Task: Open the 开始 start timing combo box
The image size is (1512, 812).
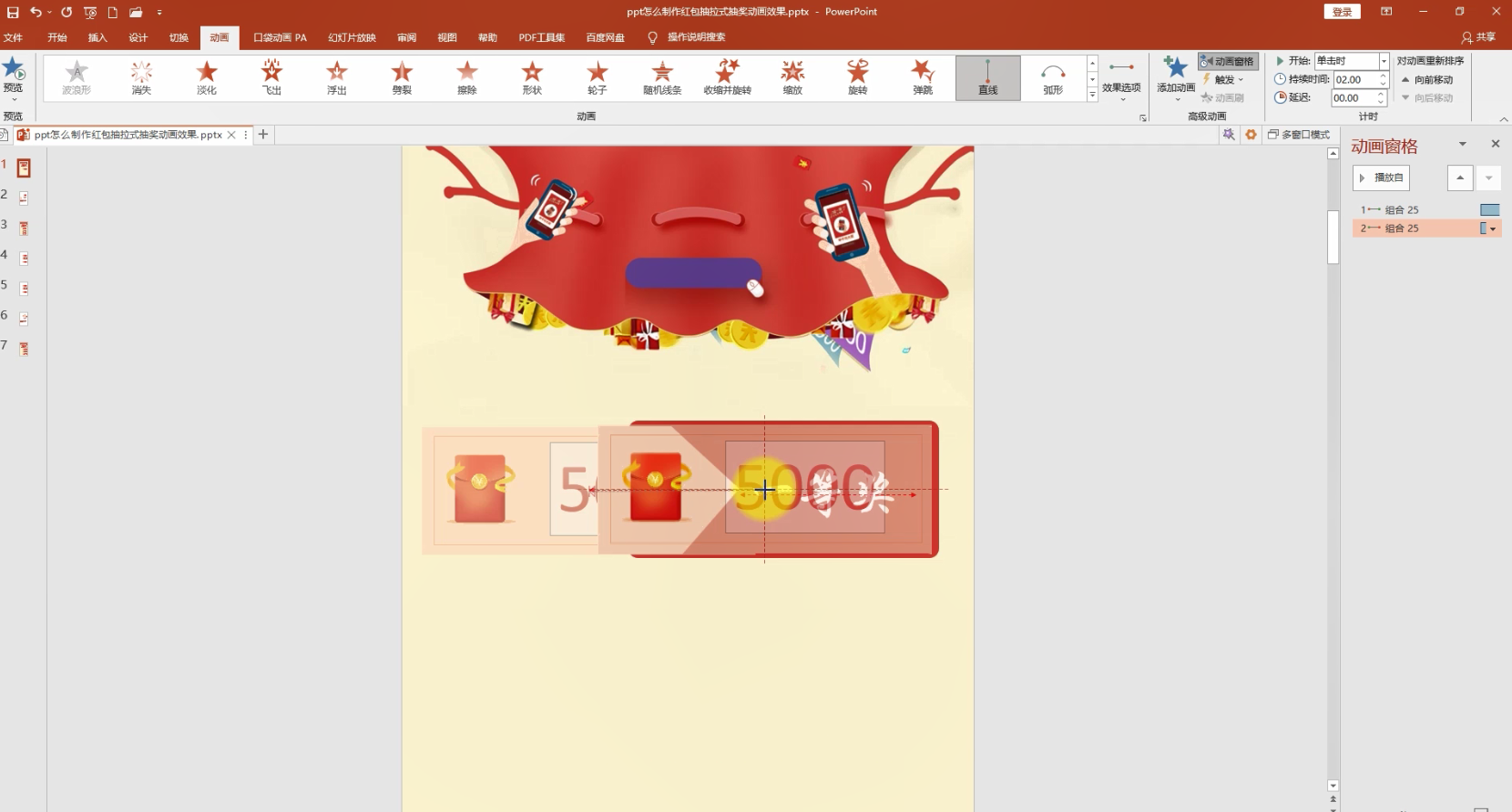Action: (1352, 61)
